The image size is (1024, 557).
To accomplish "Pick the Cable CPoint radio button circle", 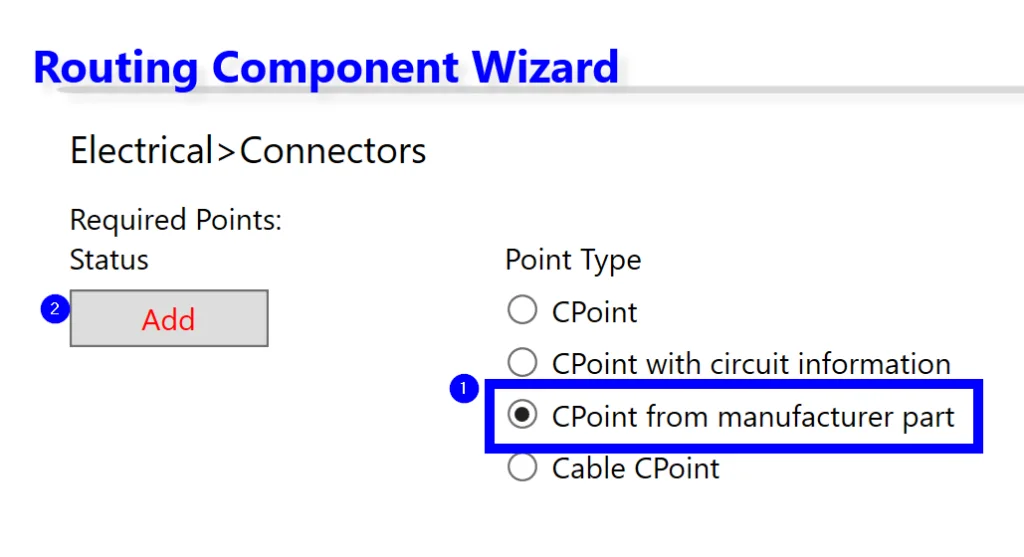I will 523,467.
